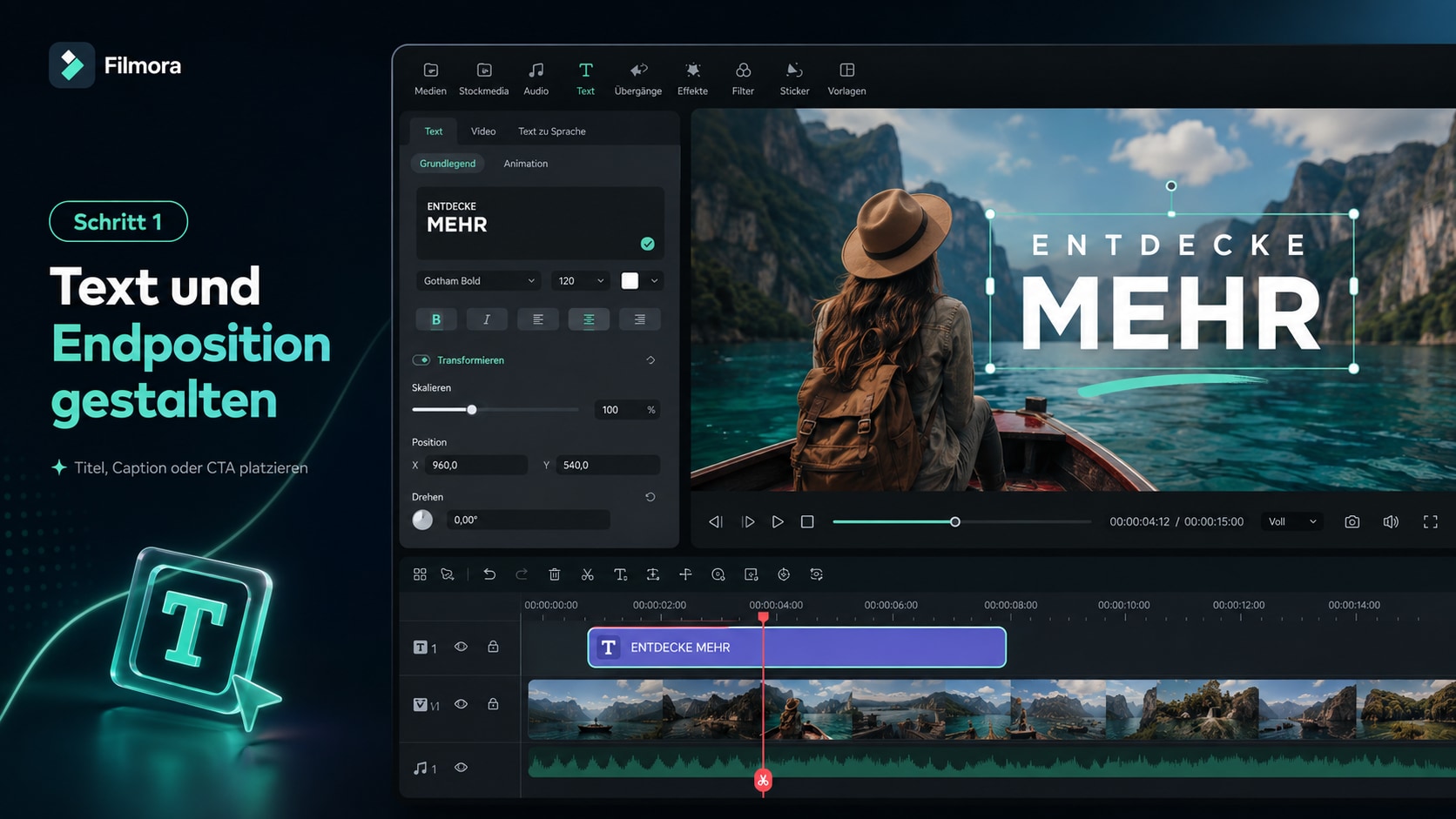Image resolution: width=1456 pixels, height=819 pixels.
Task: Toggle italic formatting
Action: tap(487, 319)
